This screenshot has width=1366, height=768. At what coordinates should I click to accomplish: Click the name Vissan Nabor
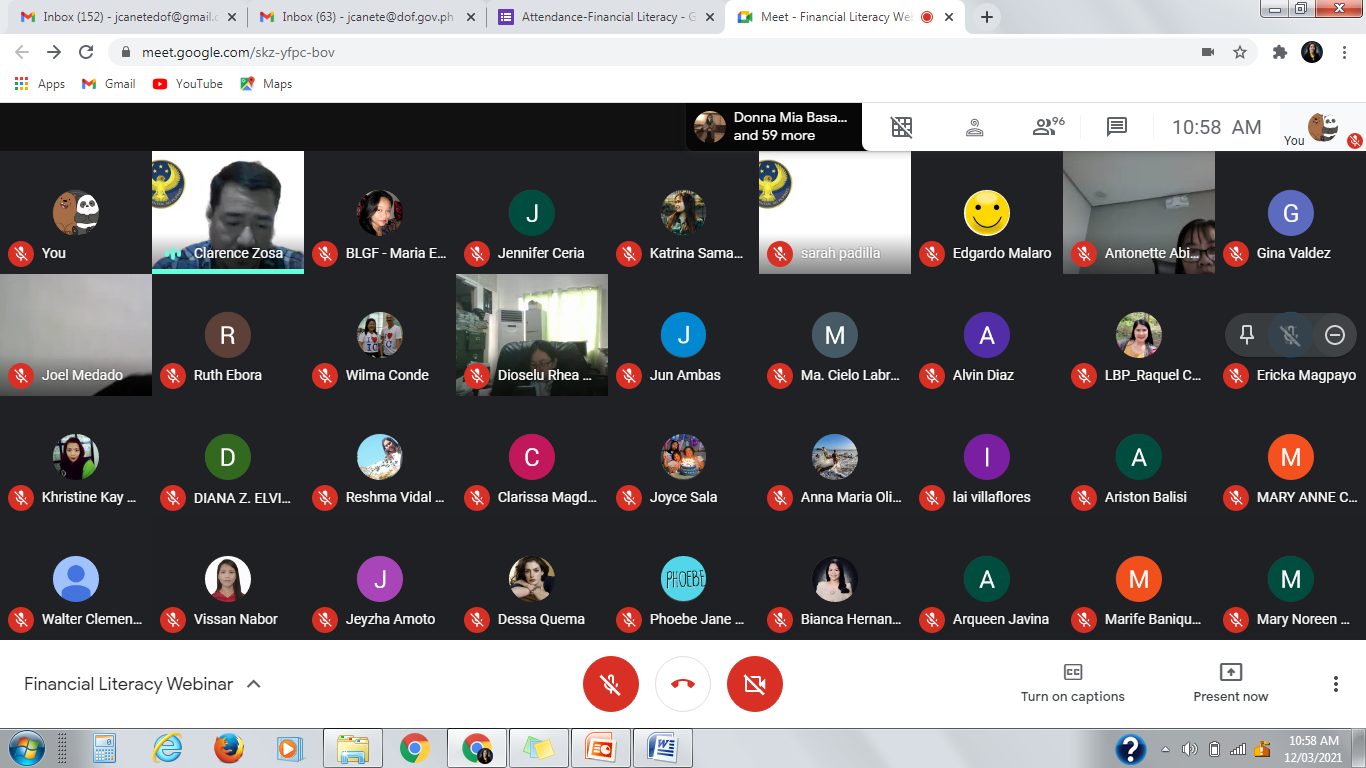tap(236, 619)
